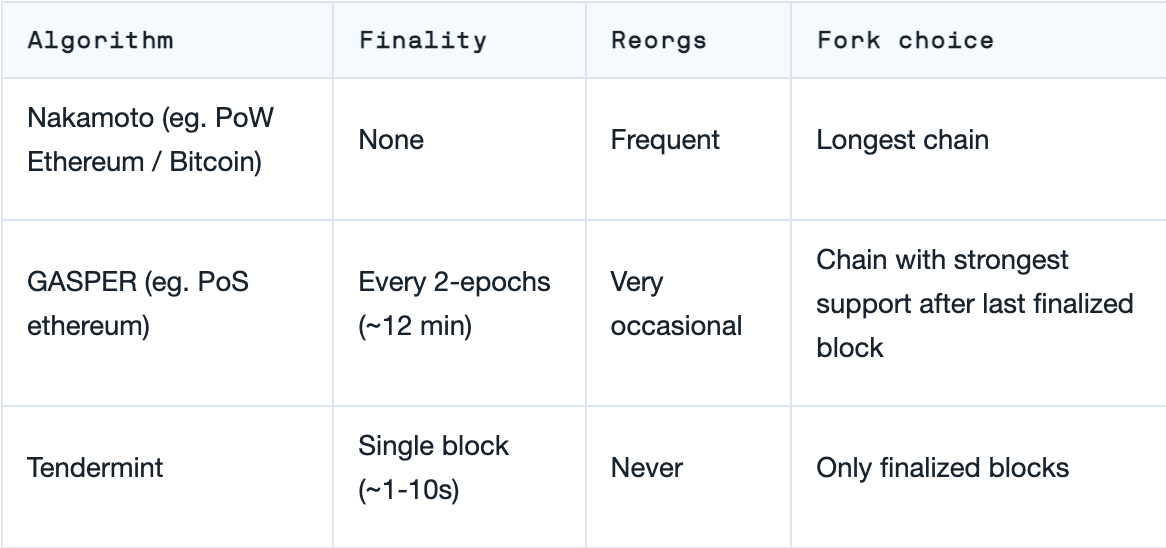Viewport: 1166px width, 548px height.
Task: Click the '(~1-10s)' text
Action: [408, 492]
